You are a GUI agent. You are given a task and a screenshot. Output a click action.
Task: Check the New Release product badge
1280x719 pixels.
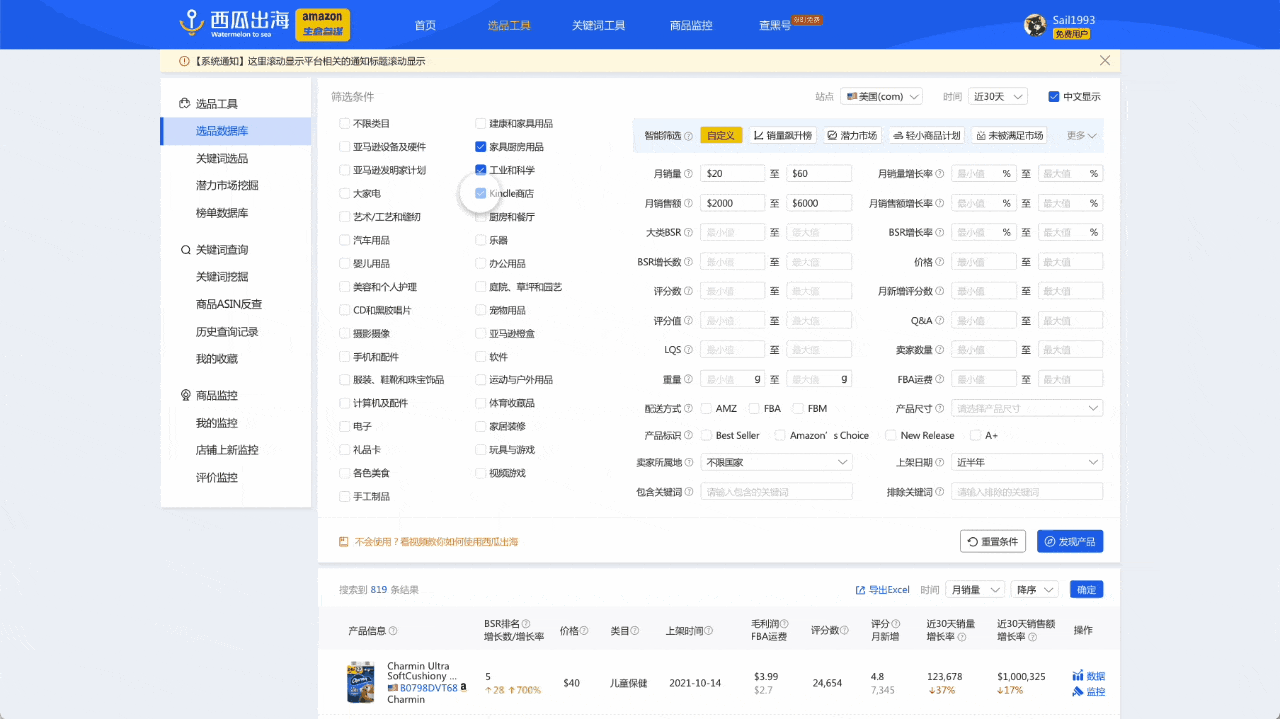[x=891, y=436]
